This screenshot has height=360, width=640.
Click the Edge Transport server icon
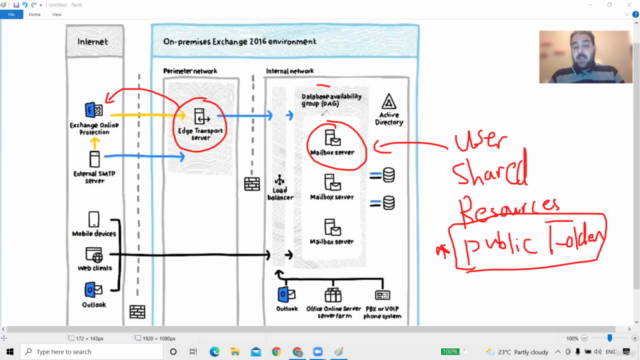(x=201, y=116)
